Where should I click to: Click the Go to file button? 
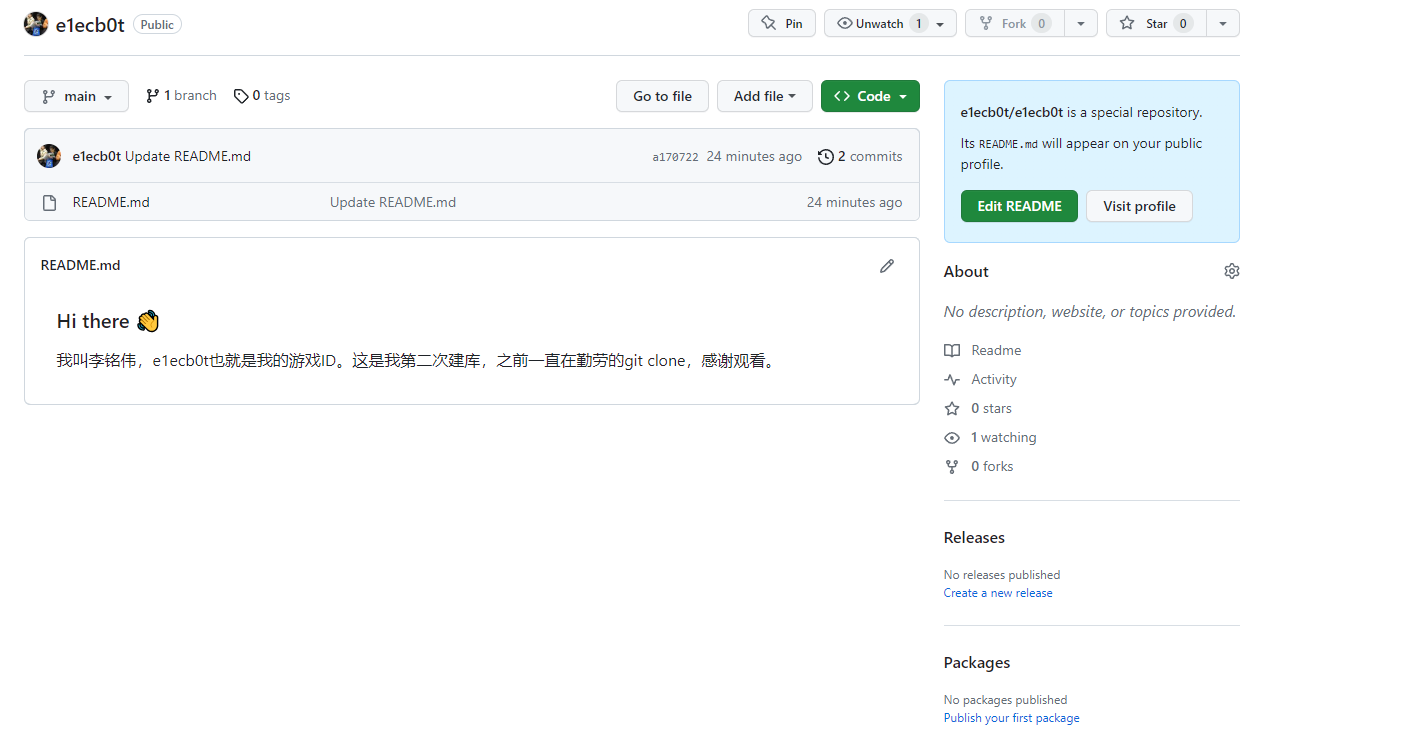tap(662, 96)
